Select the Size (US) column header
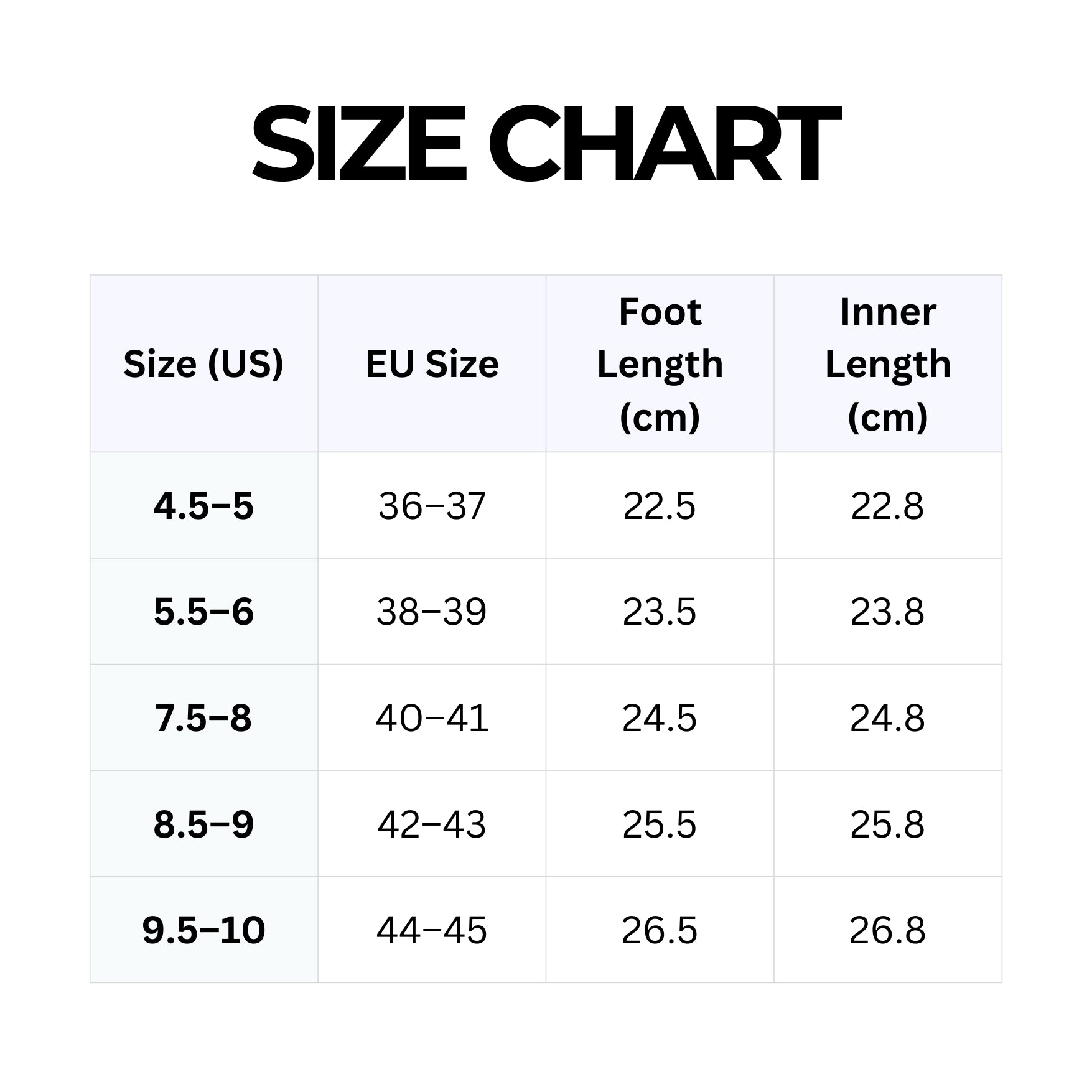Image resolution: width=1092 pixels, height=1092 pixels. pyautogui.click(x=203, y=364)
